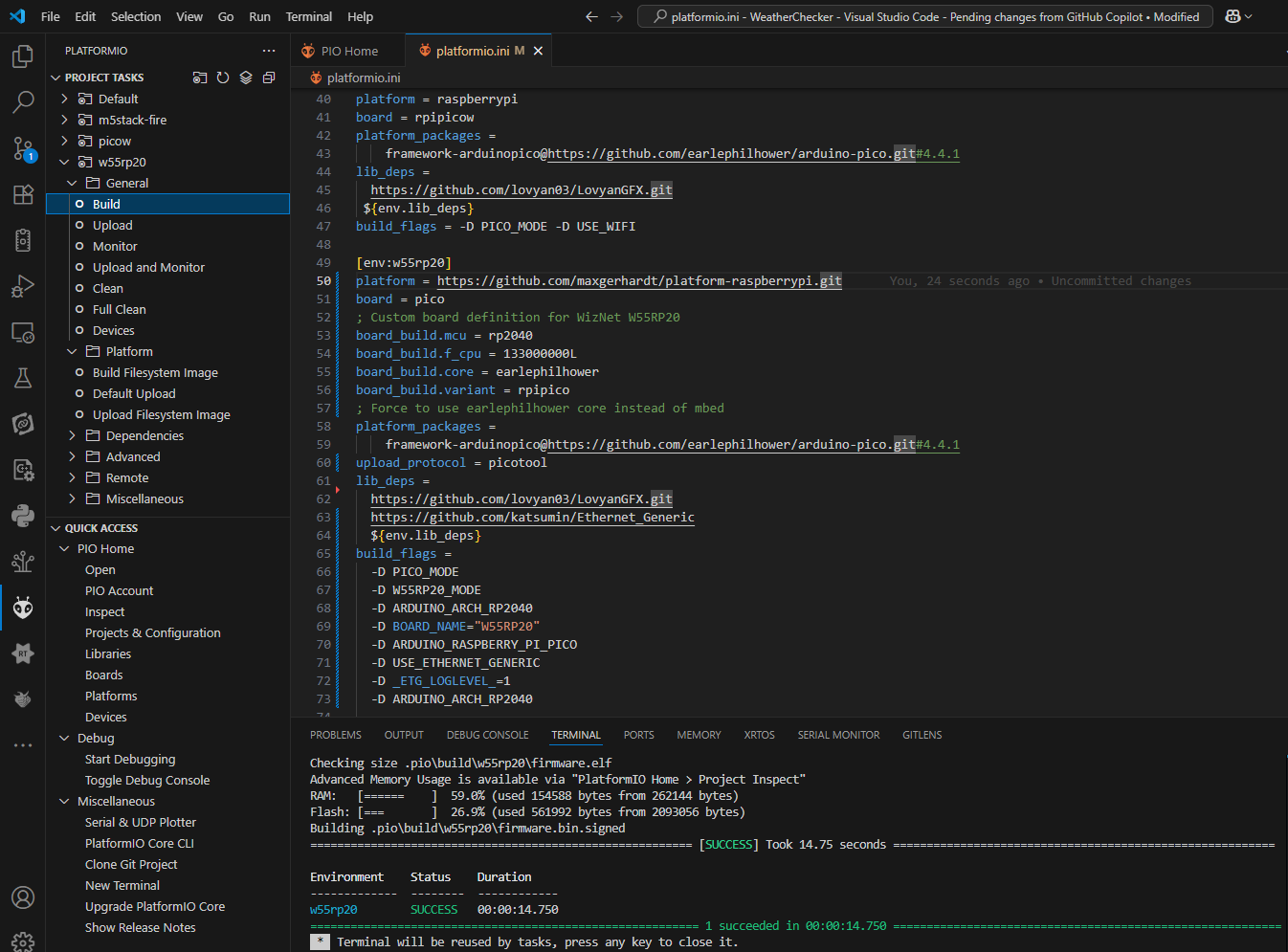
Task: Open the PlatformIO alien-head view
Action: pos(23,608)
